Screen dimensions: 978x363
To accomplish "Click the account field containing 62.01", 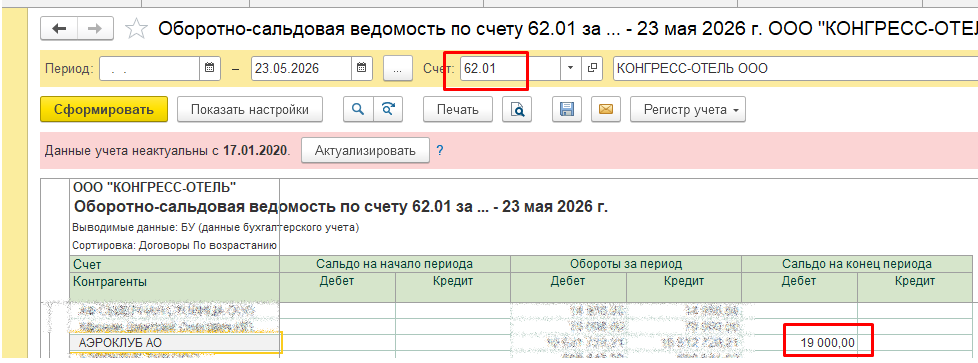I will coord(510,69).
